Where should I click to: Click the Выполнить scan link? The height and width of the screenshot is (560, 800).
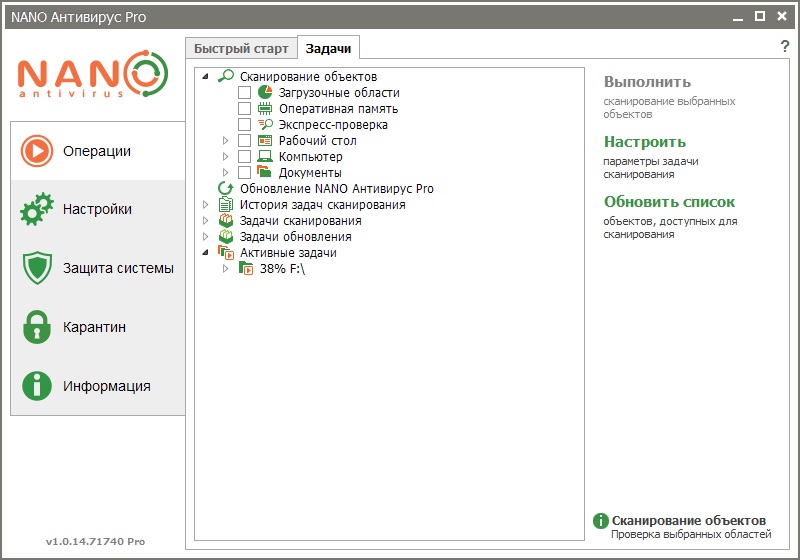(x=647, y=82)
